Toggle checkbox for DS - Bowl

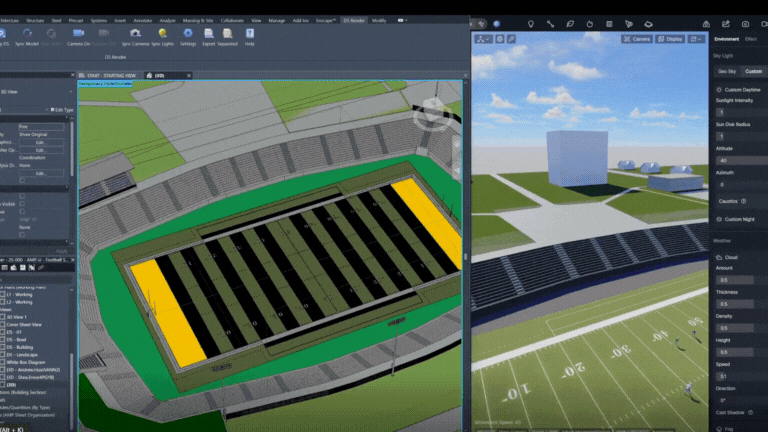[3, 340]
